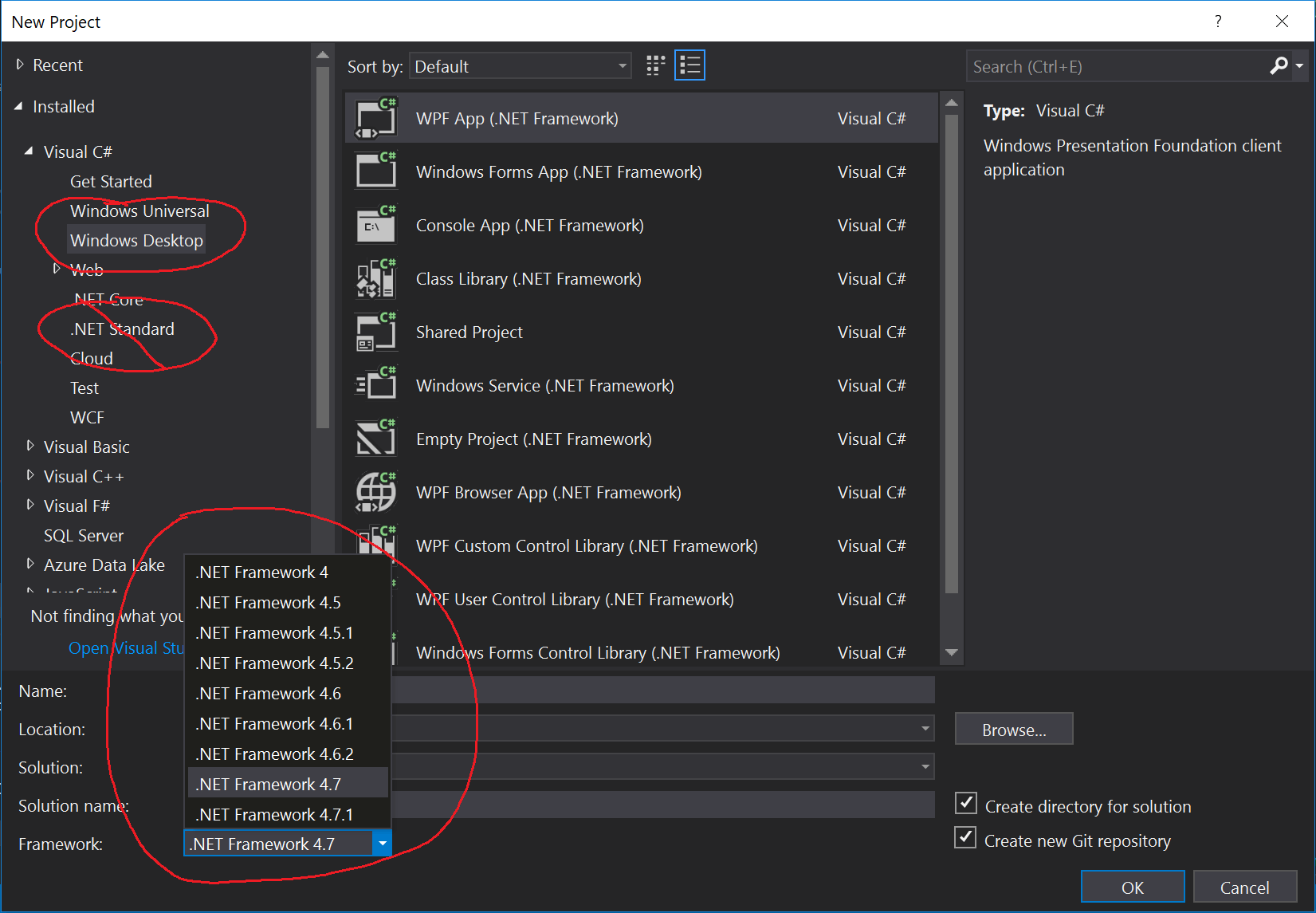Select .NET Framework 4.6.1 option

point(288,724)
